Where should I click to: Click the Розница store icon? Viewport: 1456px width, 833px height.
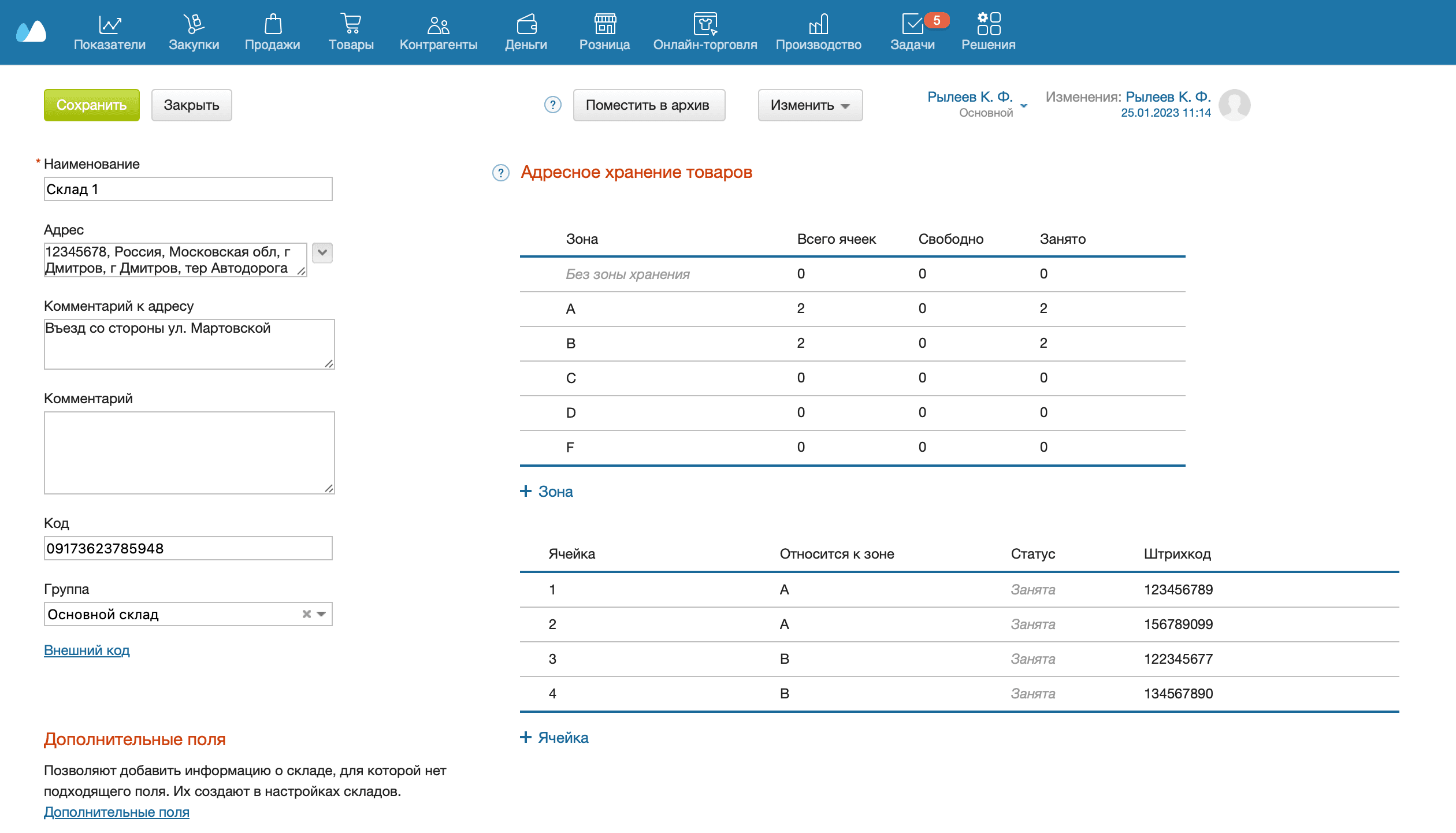(604, 24)
